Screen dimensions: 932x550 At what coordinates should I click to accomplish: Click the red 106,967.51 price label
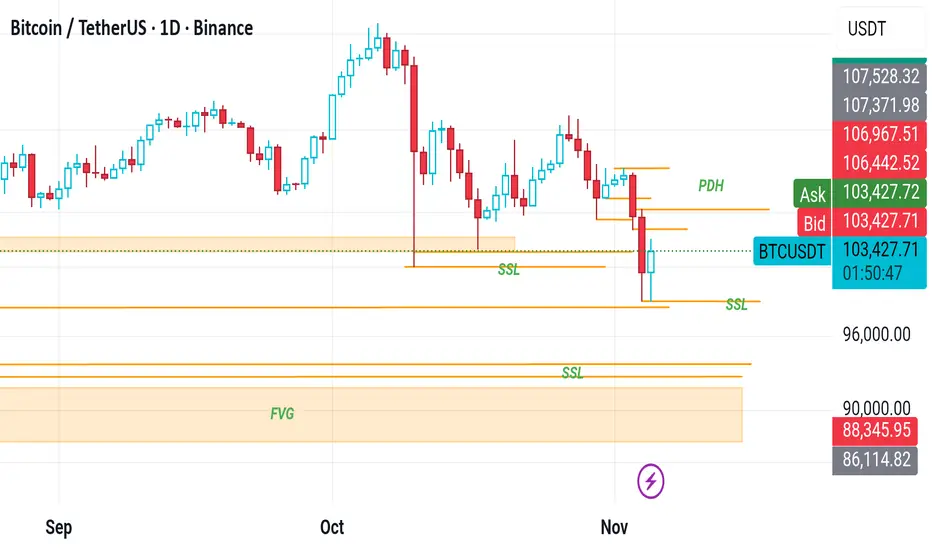tap(879, 134)
